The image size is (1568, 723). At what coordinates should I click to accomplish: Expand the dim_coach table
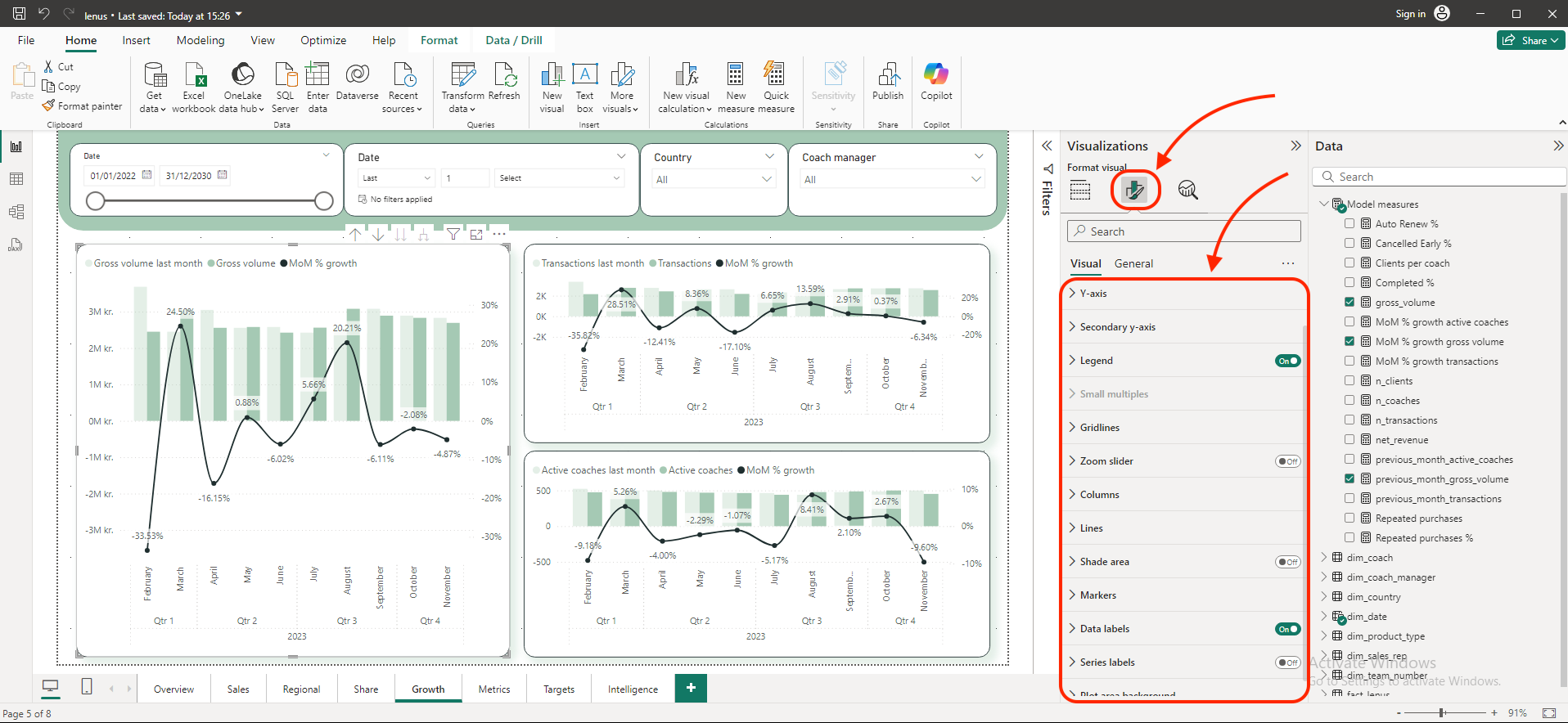pos(1324,557)
